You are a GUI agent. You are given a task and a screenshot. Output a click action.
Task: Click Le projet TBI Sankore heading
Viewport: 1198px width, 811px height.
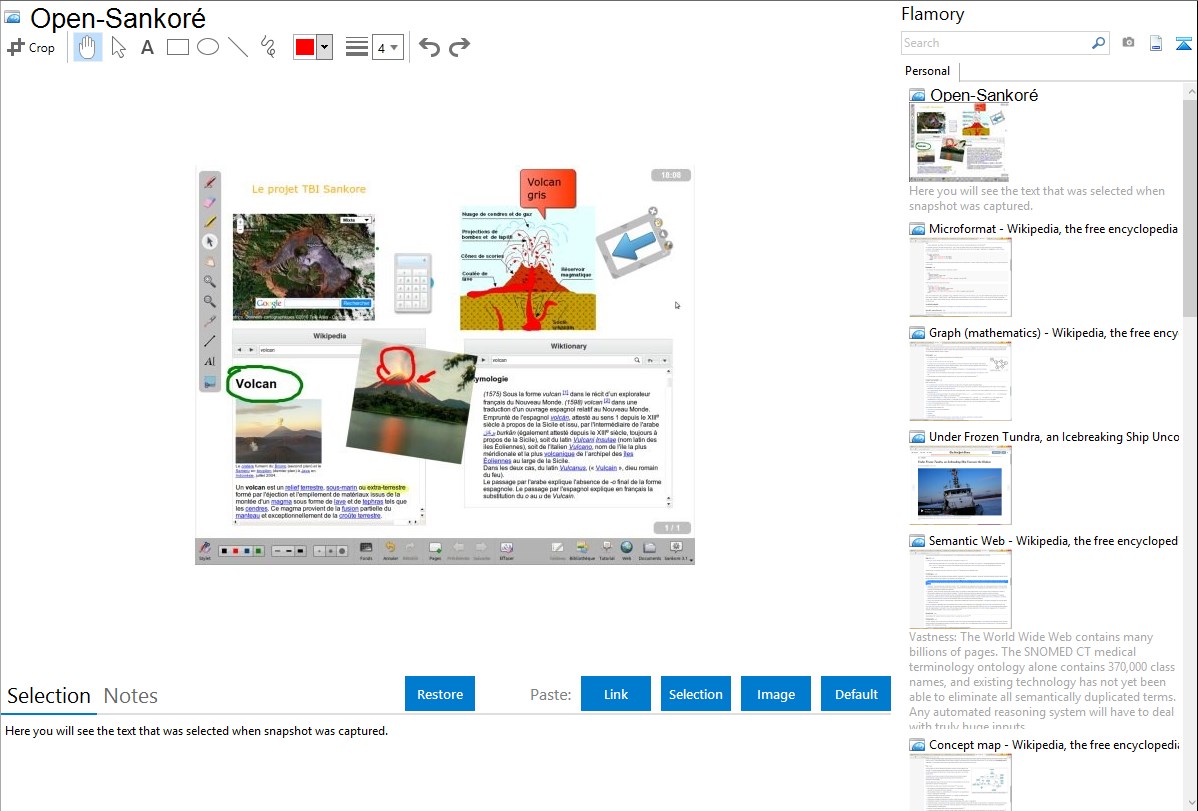(x=309, y=189)
